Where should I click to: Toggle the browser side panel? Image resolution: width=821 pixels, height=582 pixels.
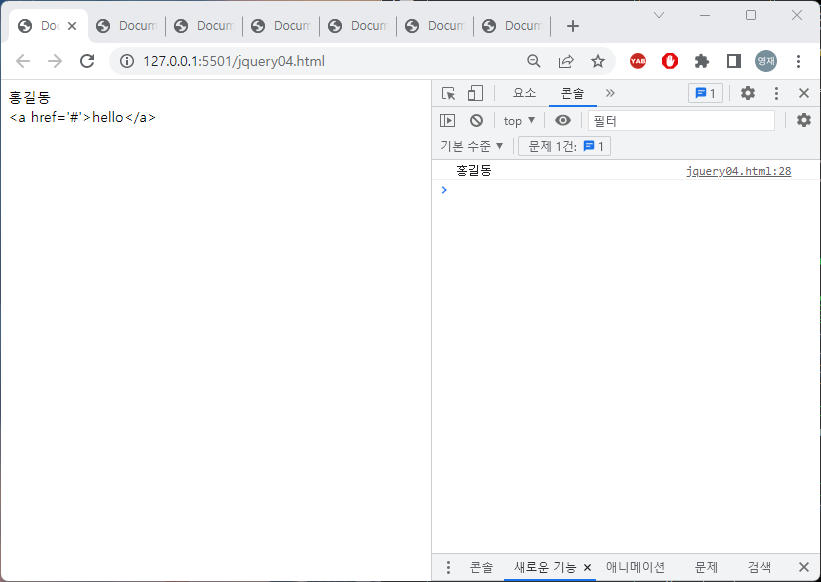coord(734,61)
